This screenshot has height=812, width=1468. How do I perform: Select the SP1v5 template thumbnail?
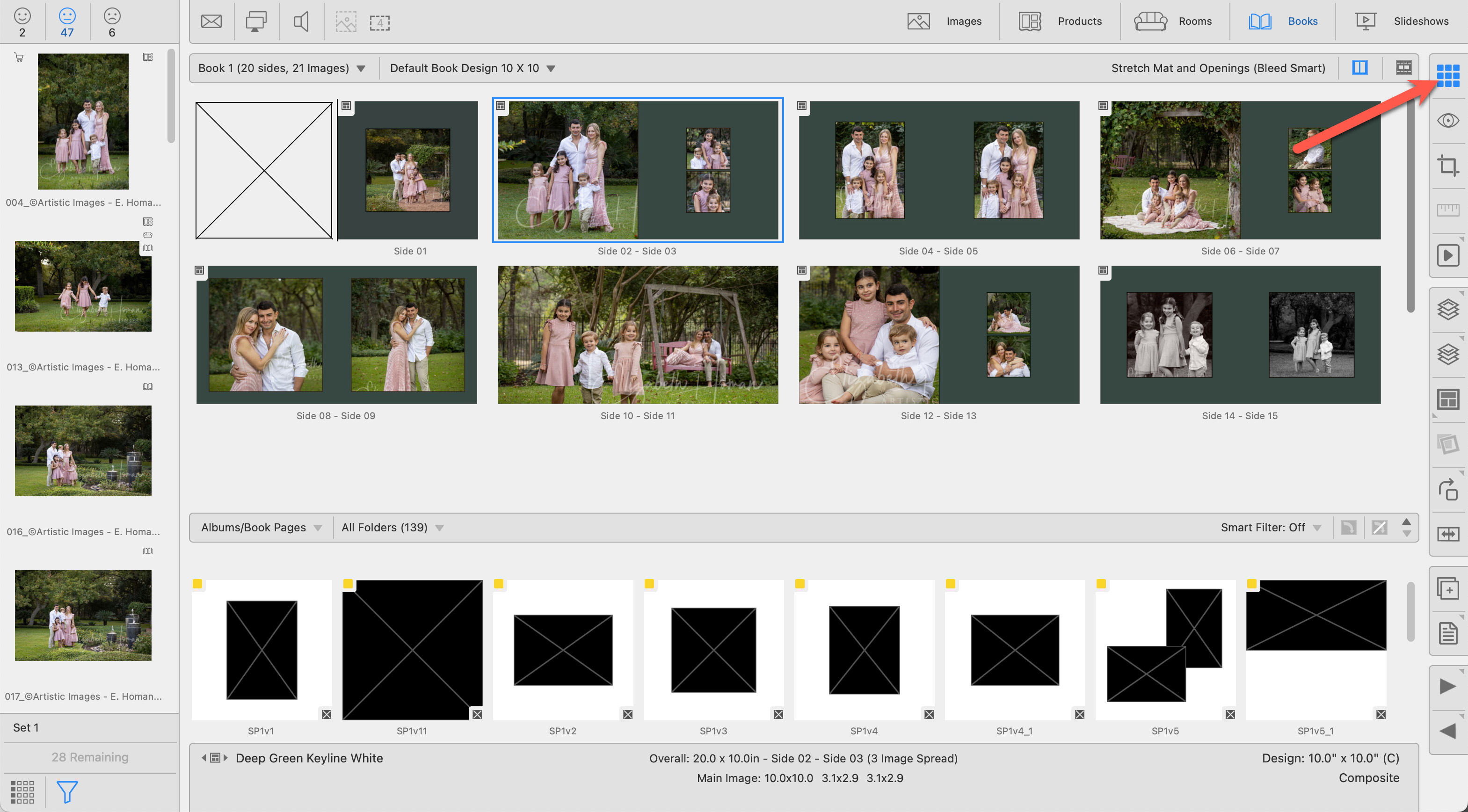[x=1164, y=650]
